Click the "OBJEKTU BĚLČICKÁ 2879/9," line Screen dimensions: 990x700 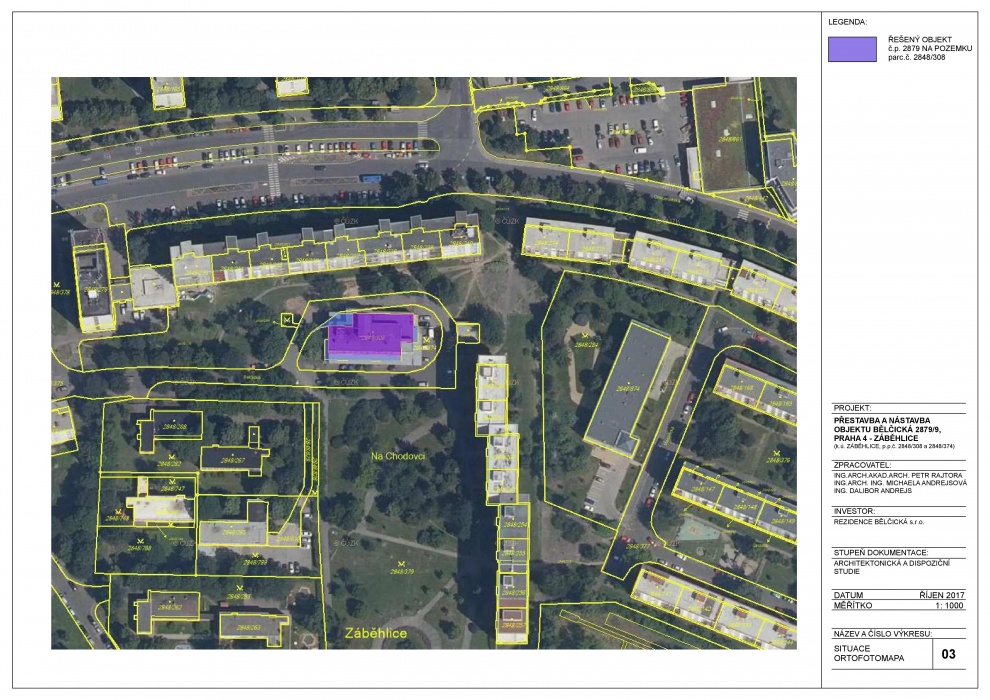[x=887, y=429]
